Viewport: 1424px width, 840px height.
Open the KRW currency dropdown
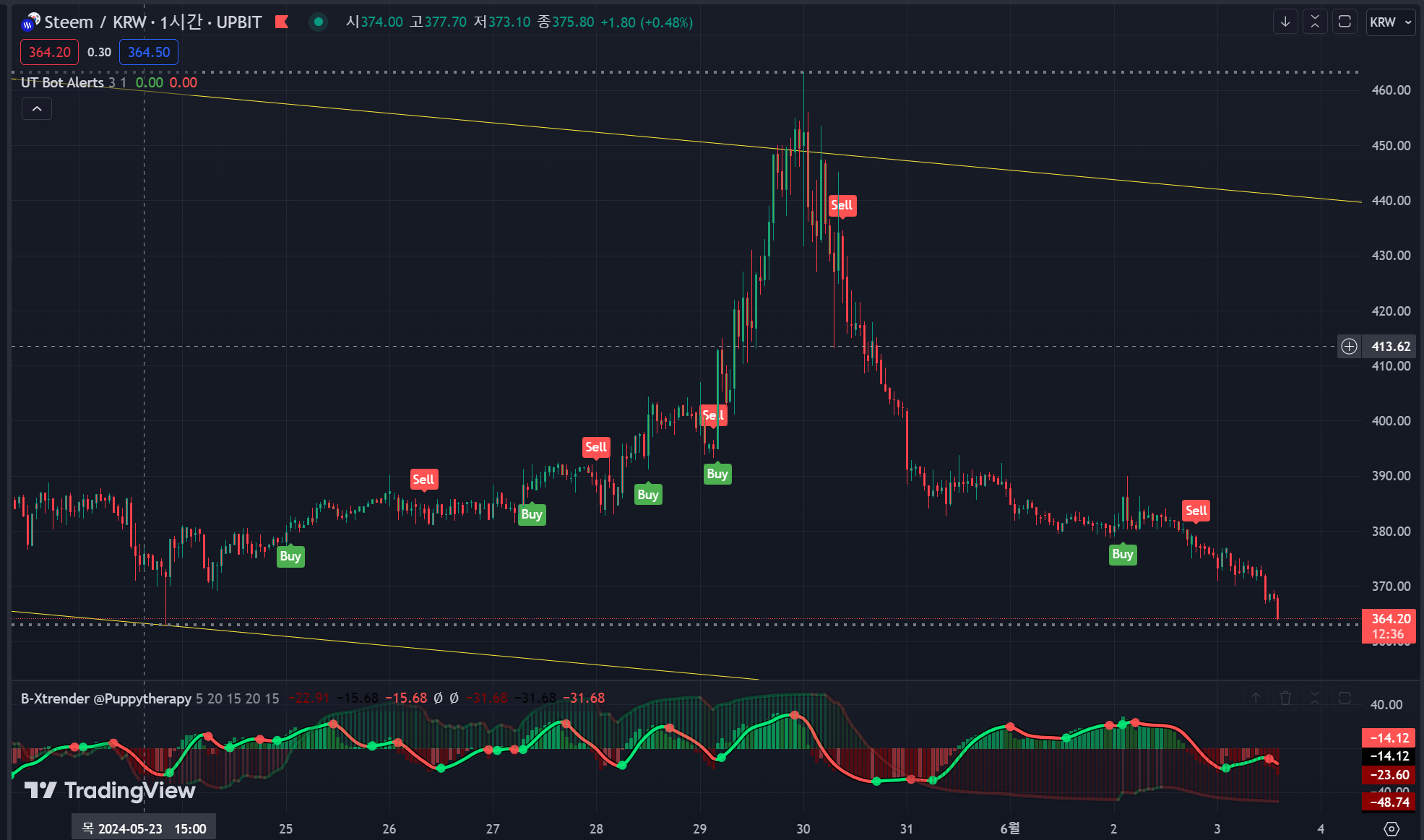tap(1390, 22)
